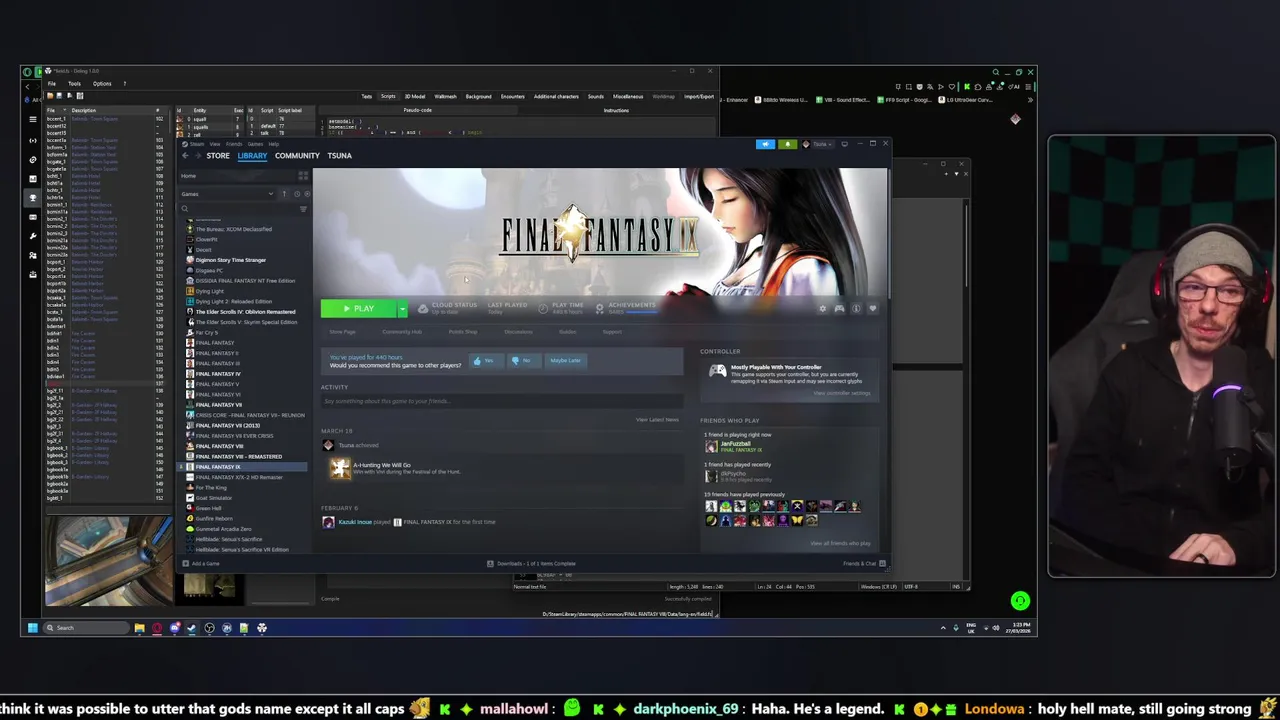
Task: Open the View Latest News link
Action: pos(657,420)
